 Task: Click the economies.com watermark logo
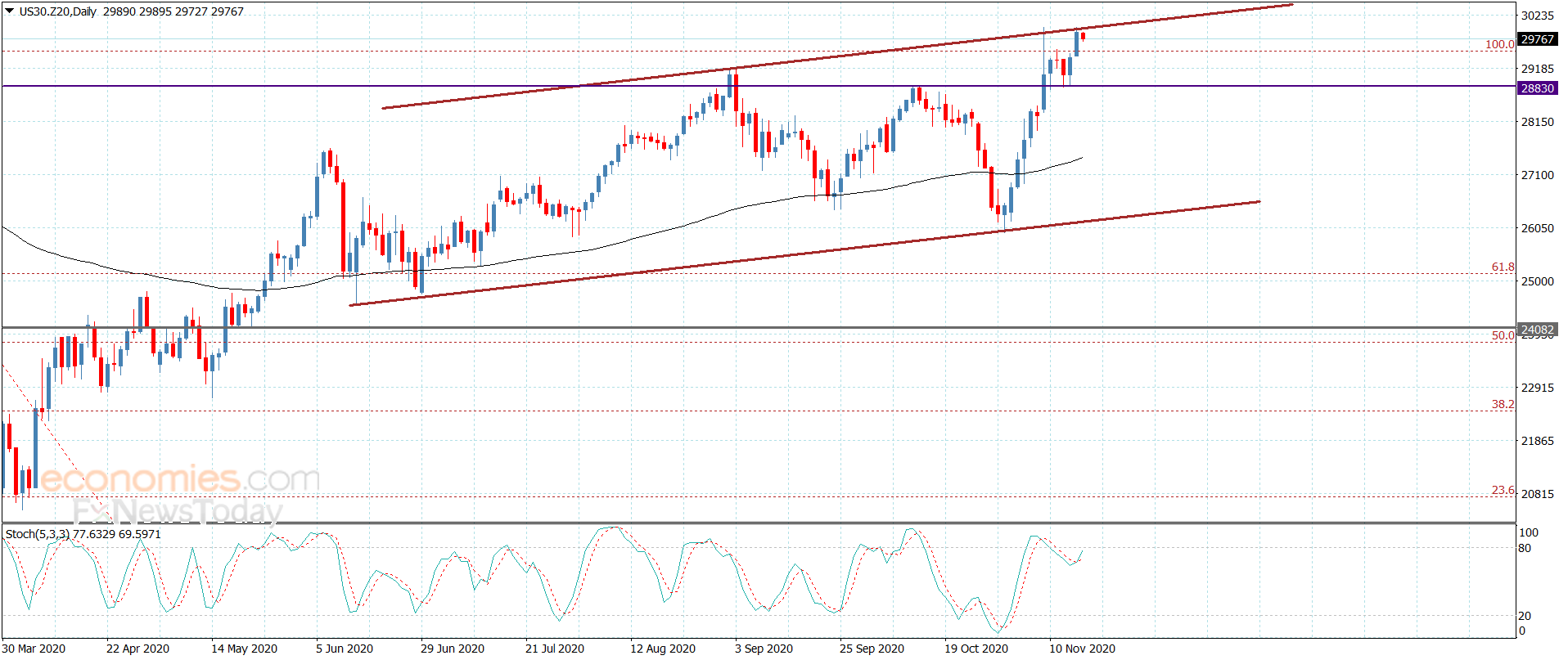point(180,479)
